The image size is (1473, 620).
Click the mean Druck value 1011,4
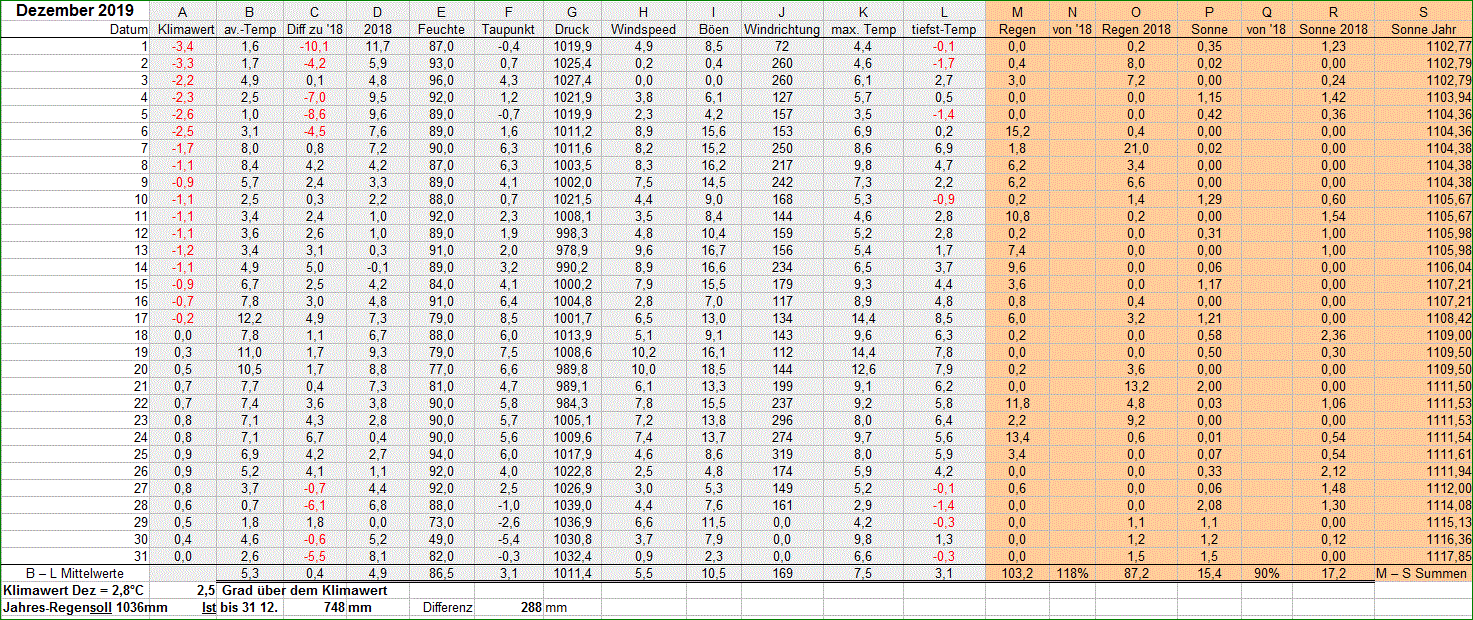572,574
